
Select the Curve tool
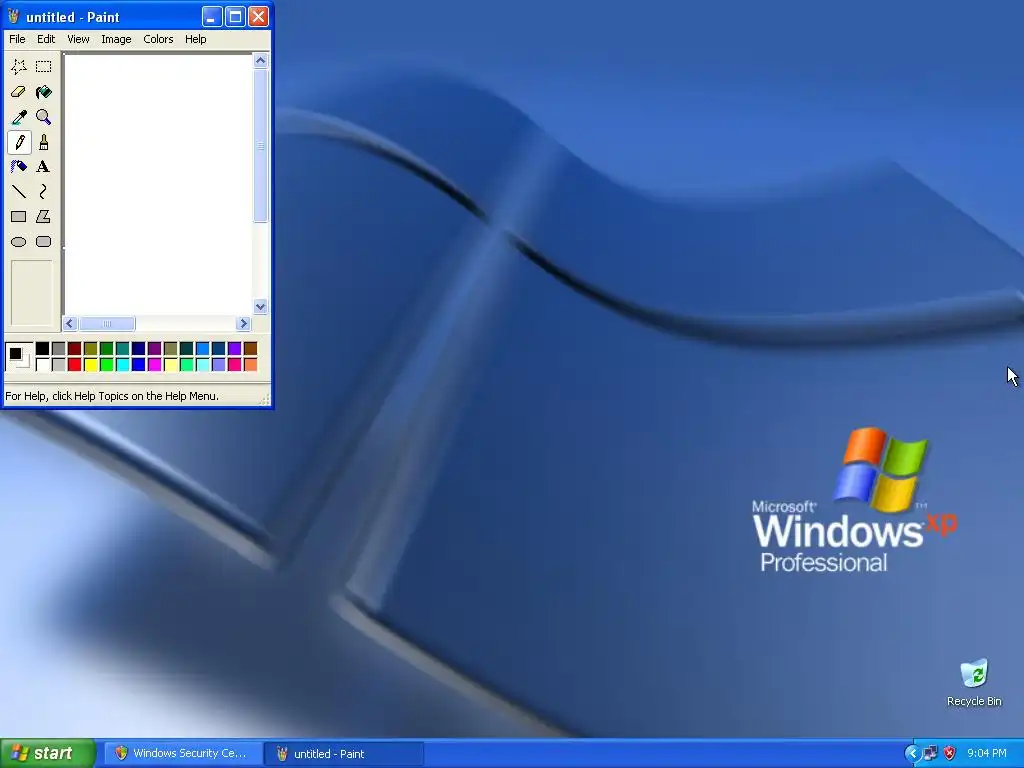(44, 191)
